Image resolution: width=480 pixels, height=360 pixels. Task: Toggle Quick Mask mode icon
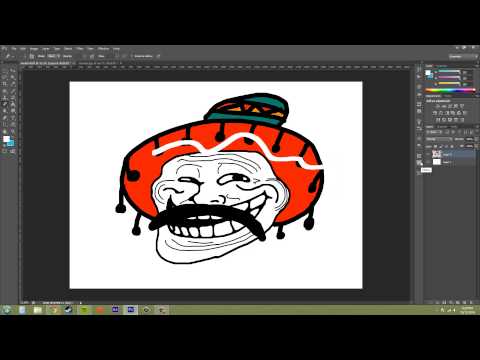4,151
